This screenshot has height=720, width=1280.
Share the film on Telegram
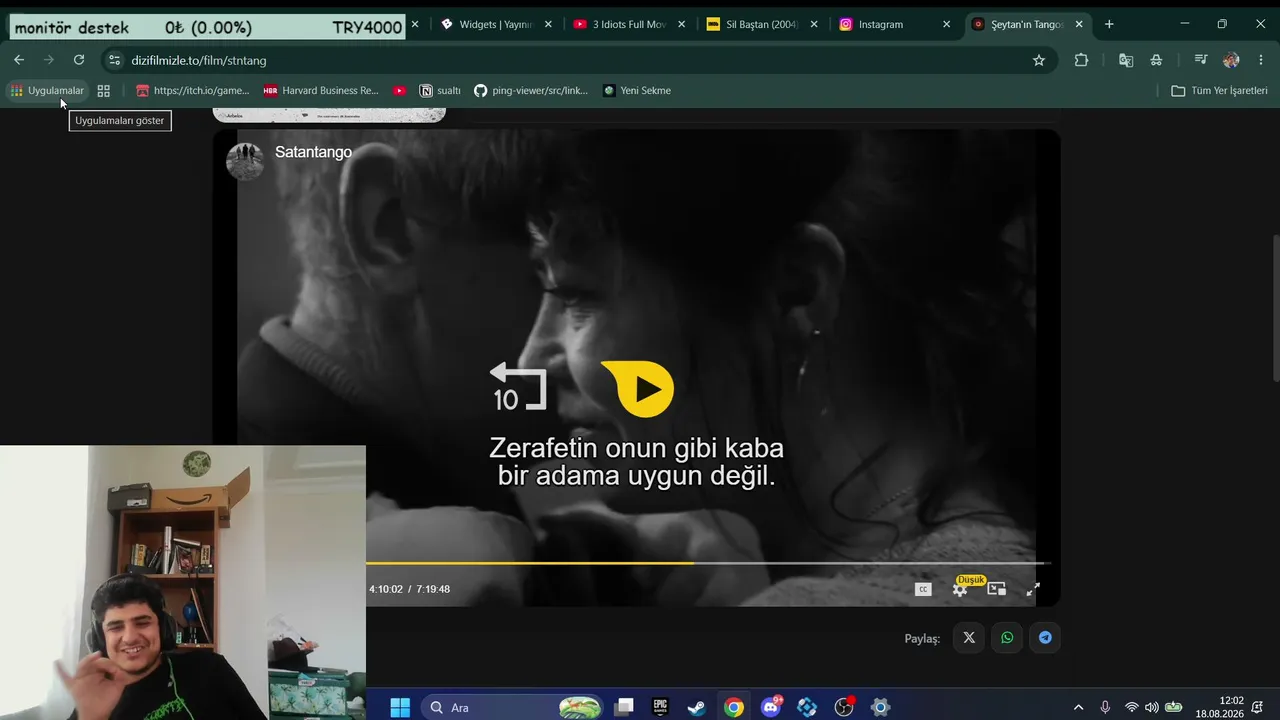tap(1045, 637)
